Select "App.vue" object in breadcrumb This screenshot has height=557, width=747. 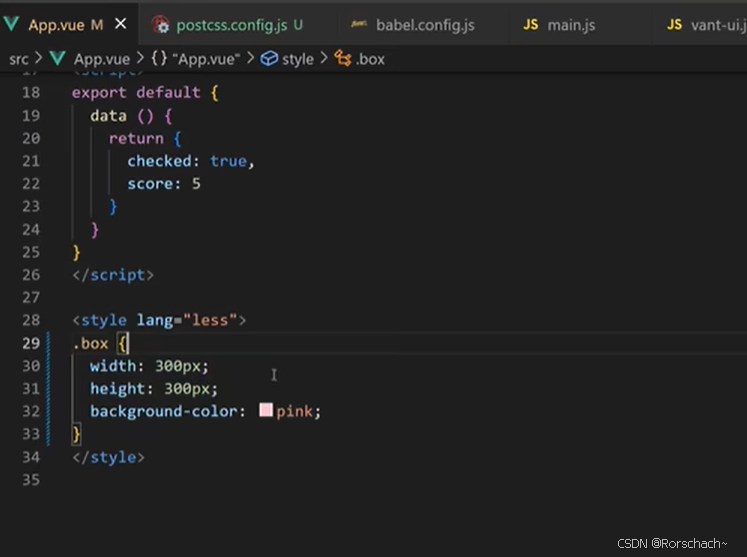click(206, 59)
